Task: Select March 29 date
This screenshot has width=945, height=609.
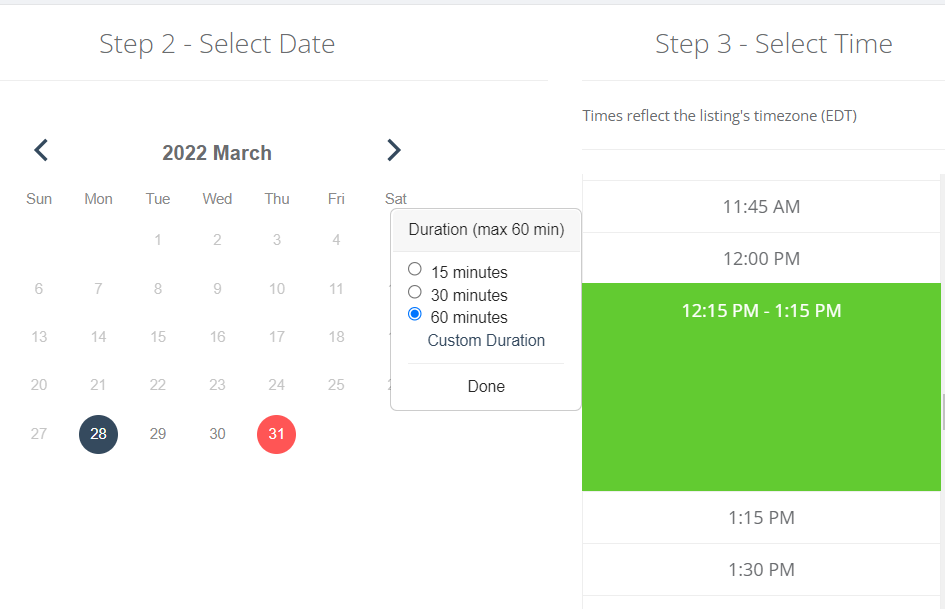Action: tap(158, 434)
